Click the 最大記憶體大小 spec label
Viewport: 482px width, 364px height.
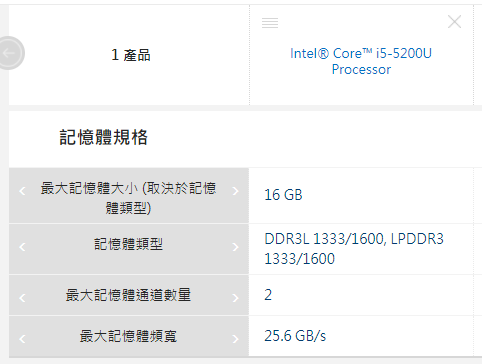[128, 198]
